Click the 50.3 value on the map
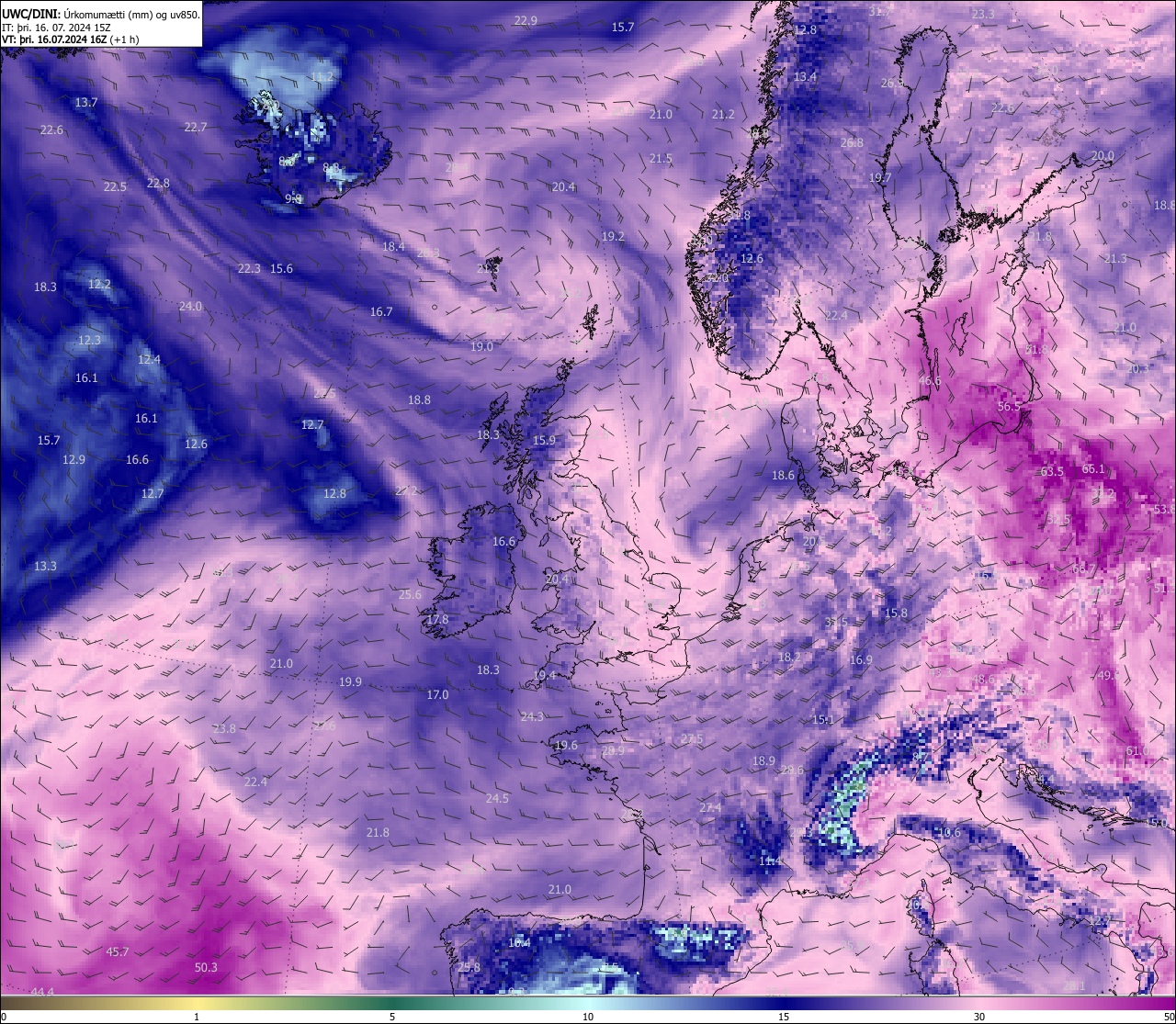This screenshot has width=1176, height=1024. click(x=206, y=967)
